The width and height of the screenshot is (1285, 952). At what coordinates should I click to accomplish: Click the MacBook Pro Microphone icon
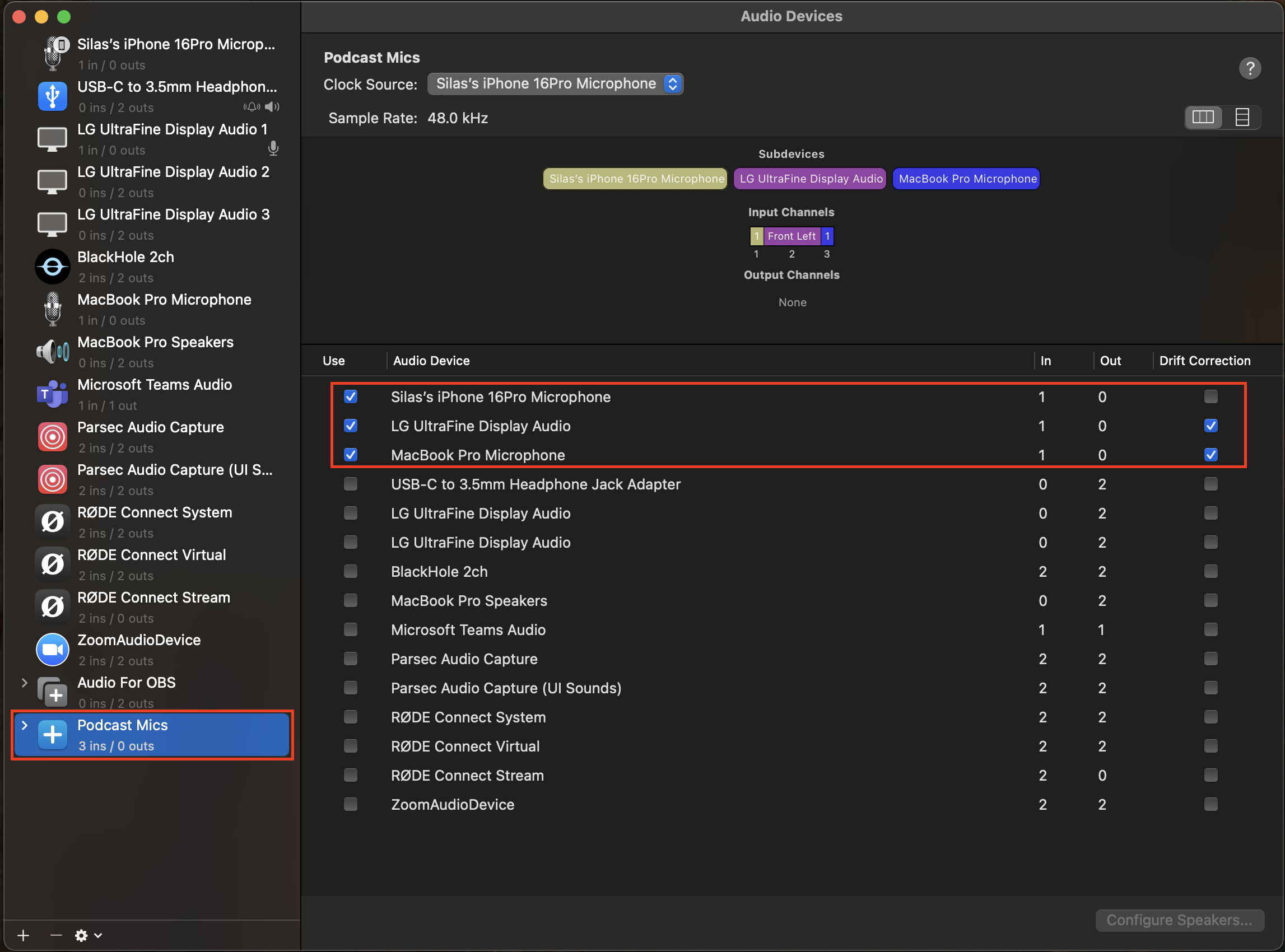[53, 310]
